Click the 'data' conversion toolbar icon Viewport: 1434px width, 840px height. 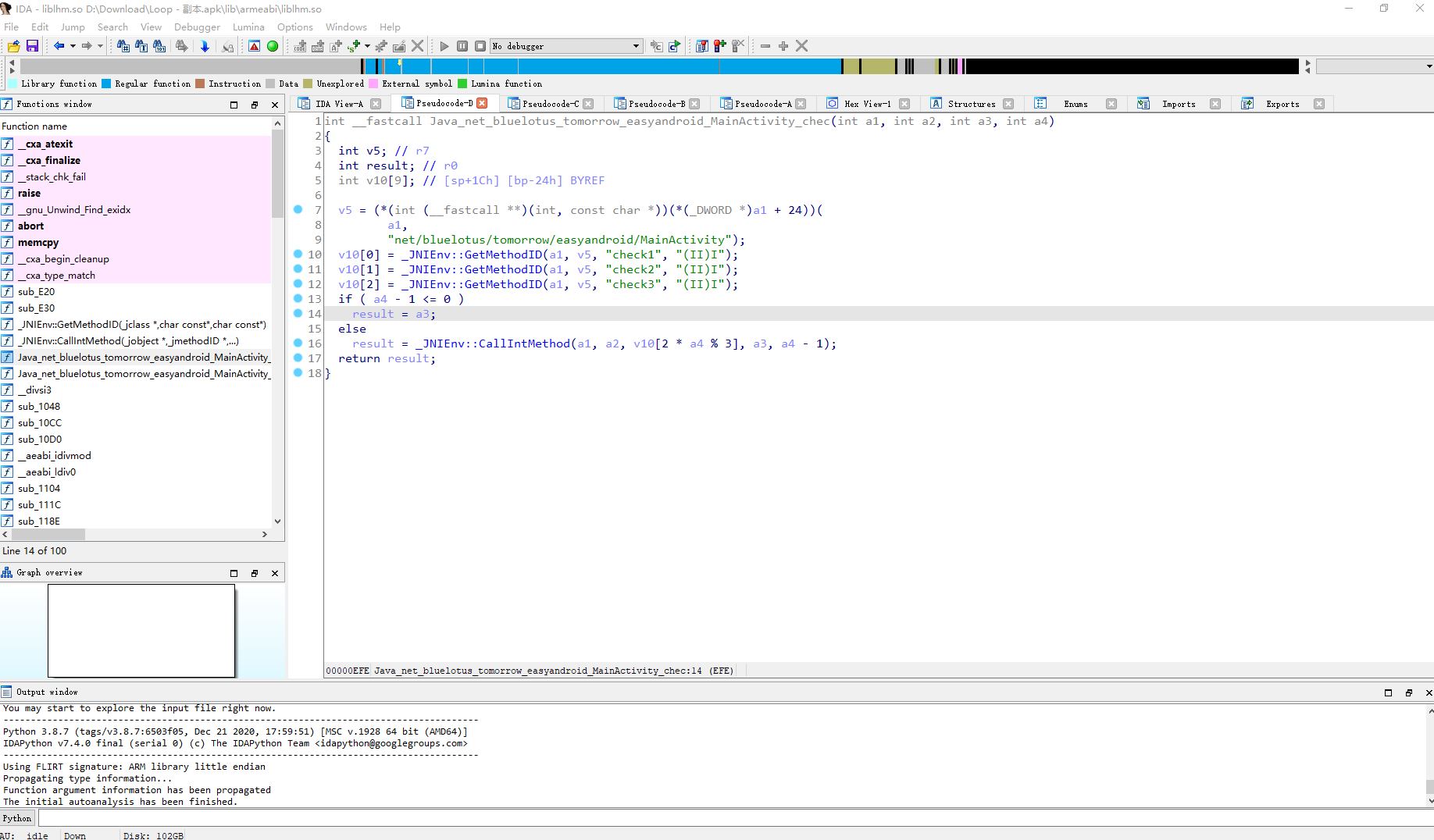pyautogui.click(x=317, y=46)
